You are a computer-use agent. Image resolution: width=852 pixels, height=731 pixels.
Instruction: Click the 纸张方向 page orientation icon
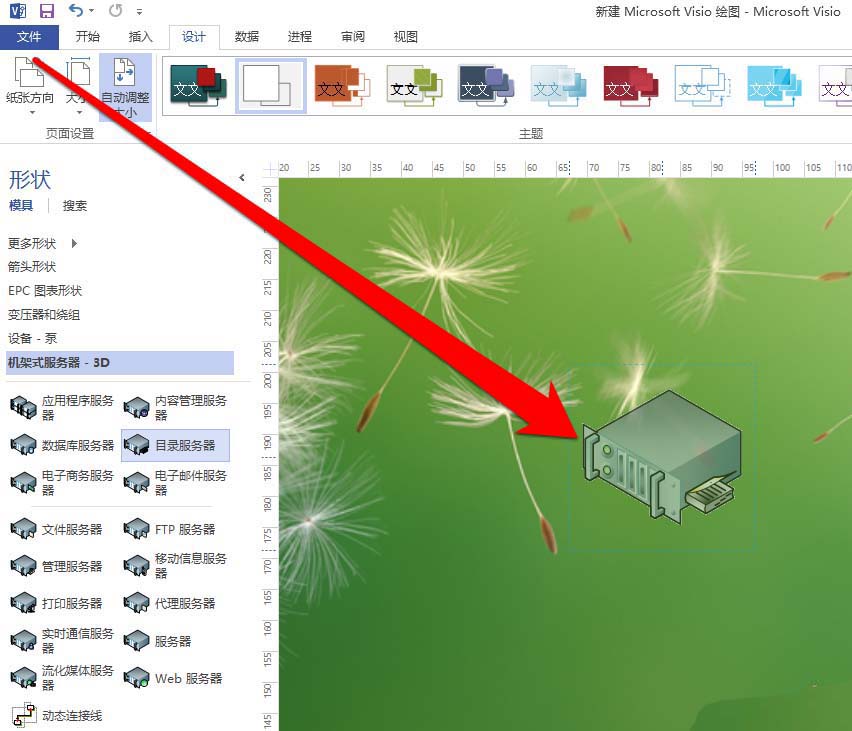tap(28, 72)
